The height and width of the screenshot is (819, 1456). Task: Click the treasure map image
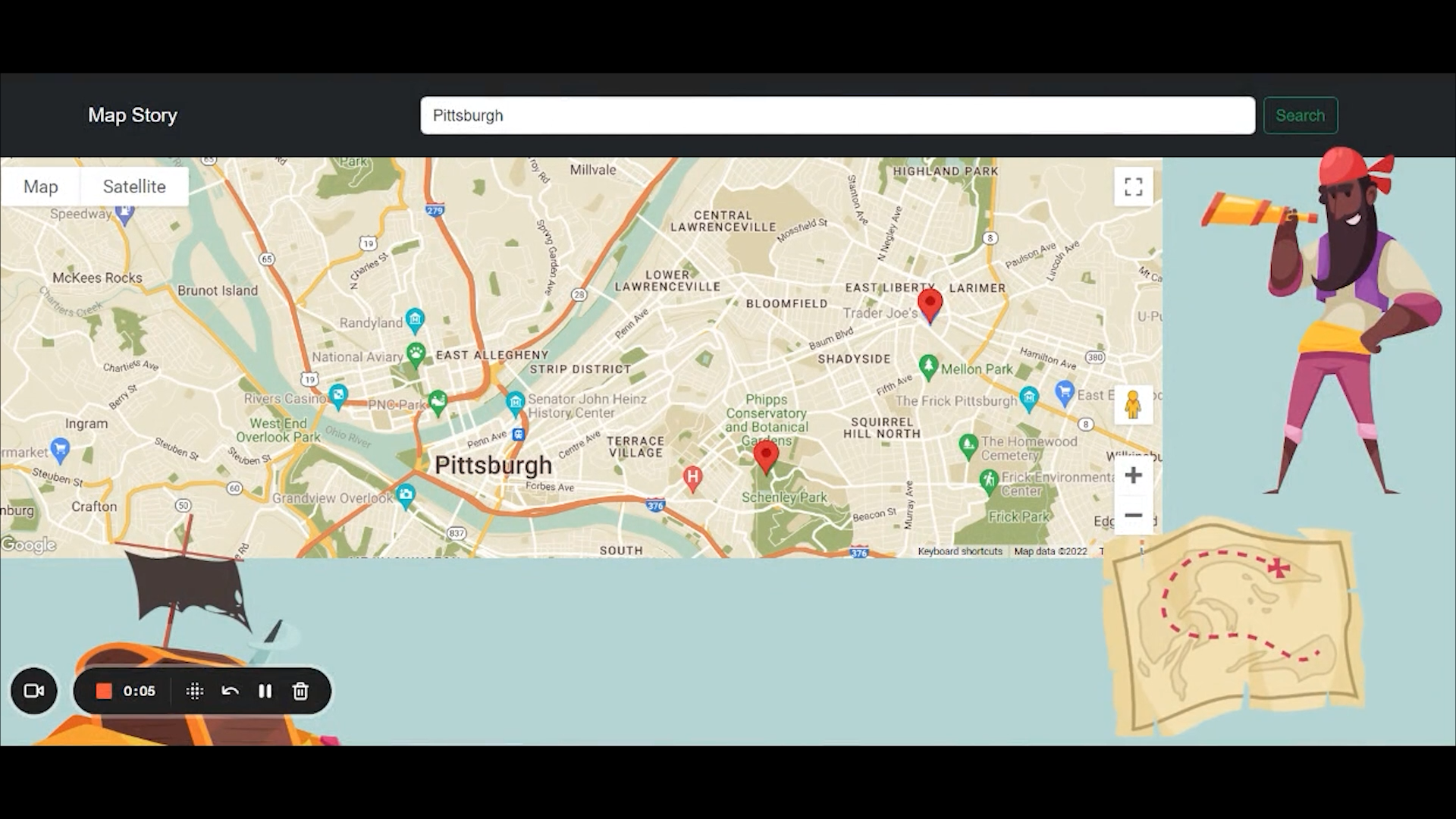(x=1232, y=626)
